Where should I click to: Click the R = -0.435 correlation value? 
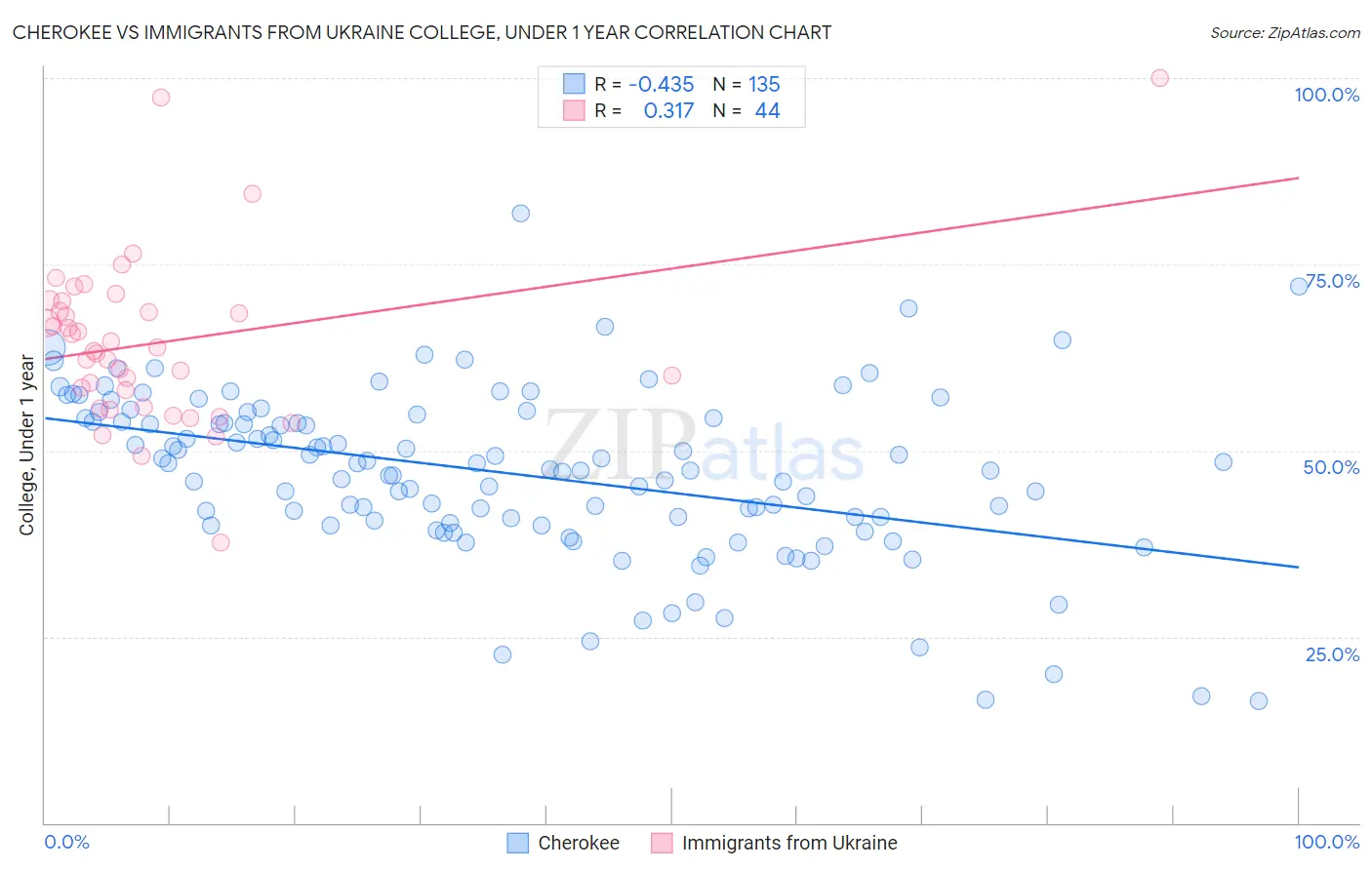(x=644, y=84)
